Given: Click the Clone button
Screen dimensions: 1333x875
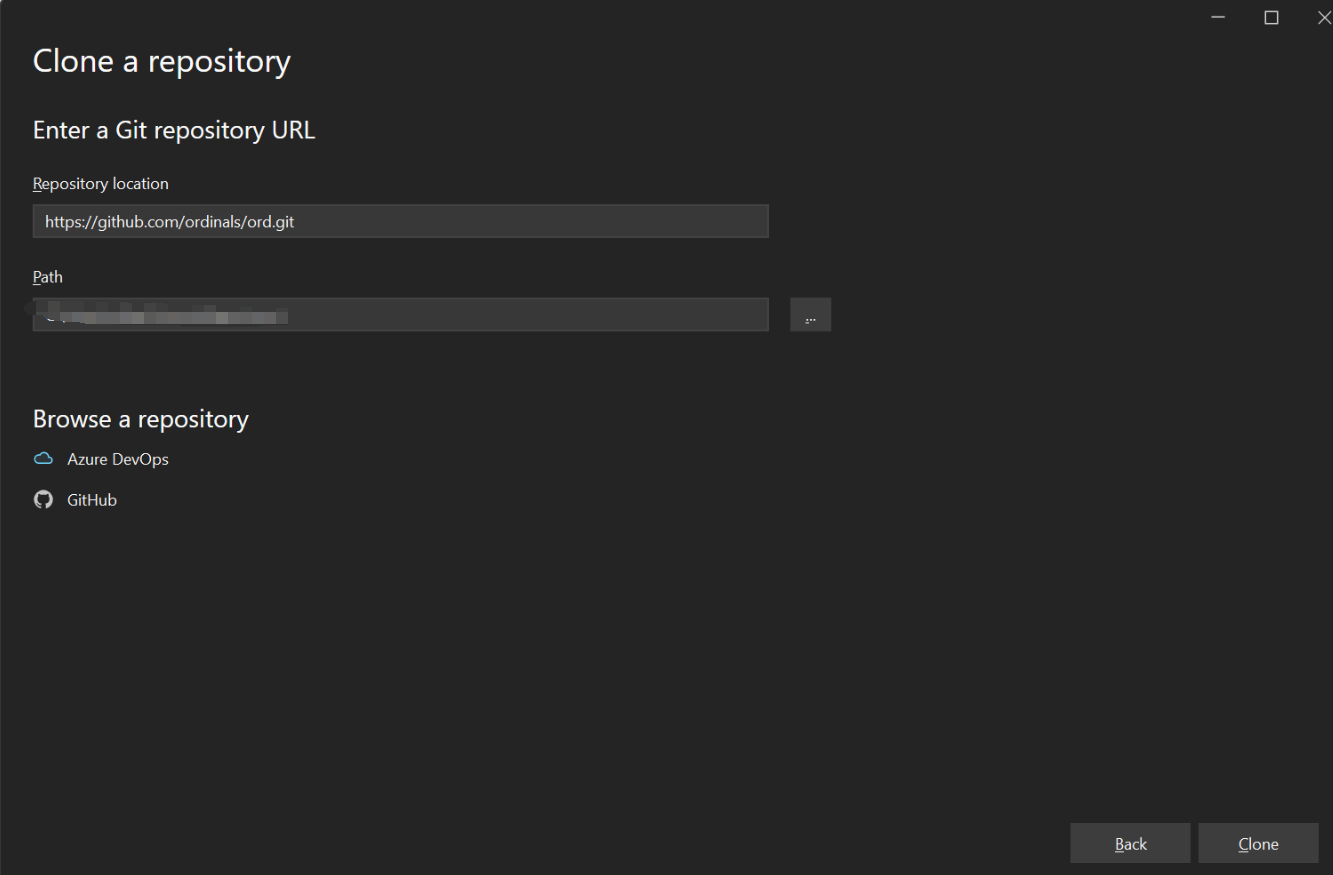Looking at the screenshot, I should point(1258,843).
